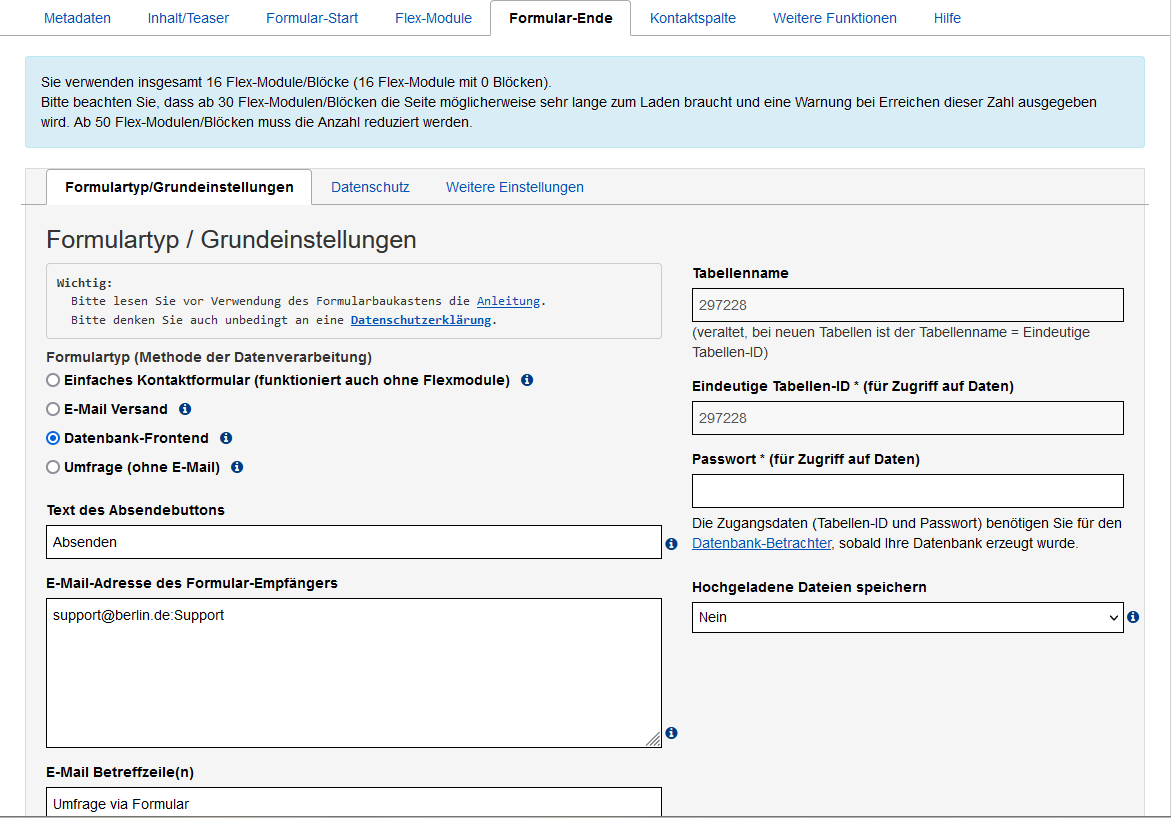
Task: Show info for Umfrage (ohne E-Mail)
Action: (237, 467)
